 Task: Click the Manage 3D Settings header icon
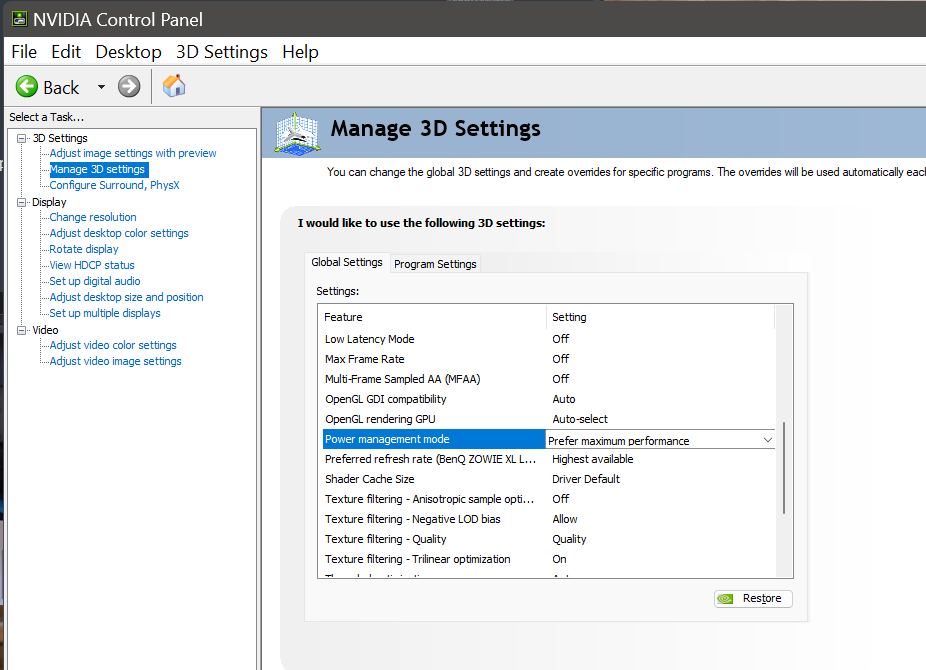(298, 133)
